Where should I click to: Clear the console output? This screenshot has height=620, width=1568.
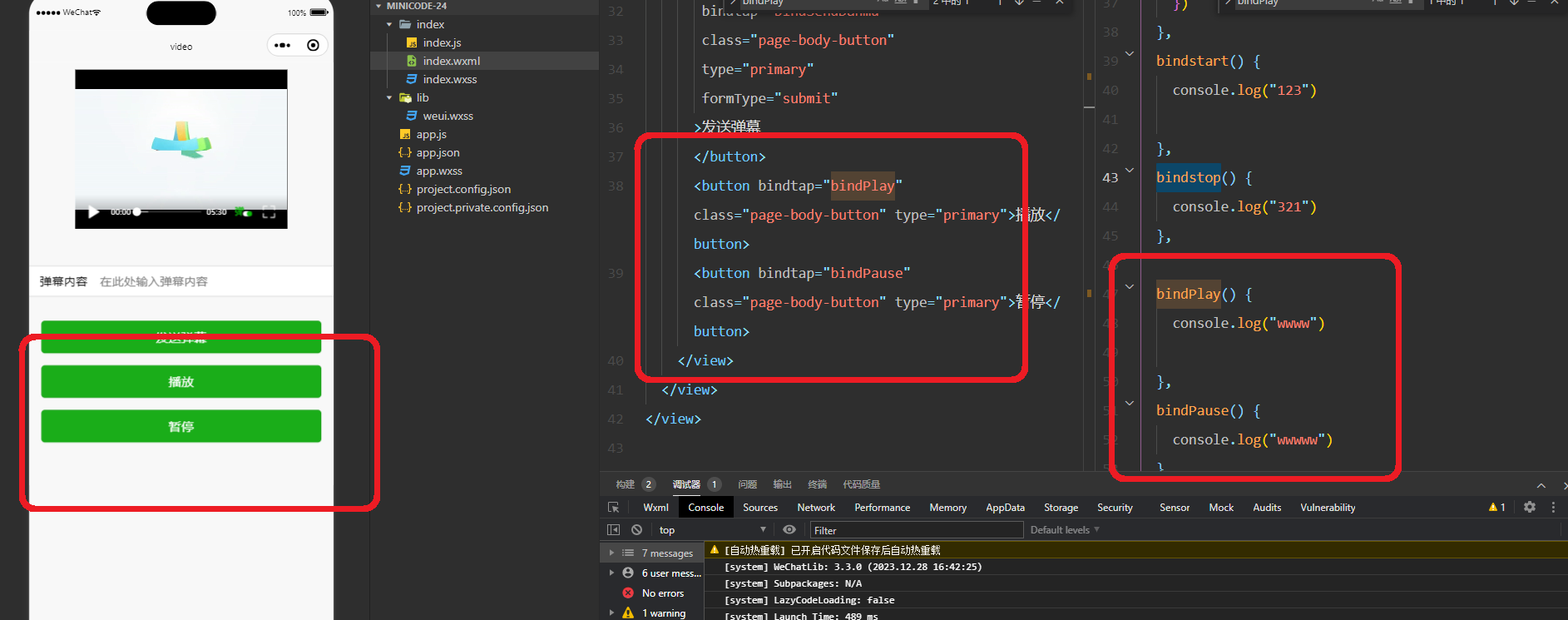[636, 530]
